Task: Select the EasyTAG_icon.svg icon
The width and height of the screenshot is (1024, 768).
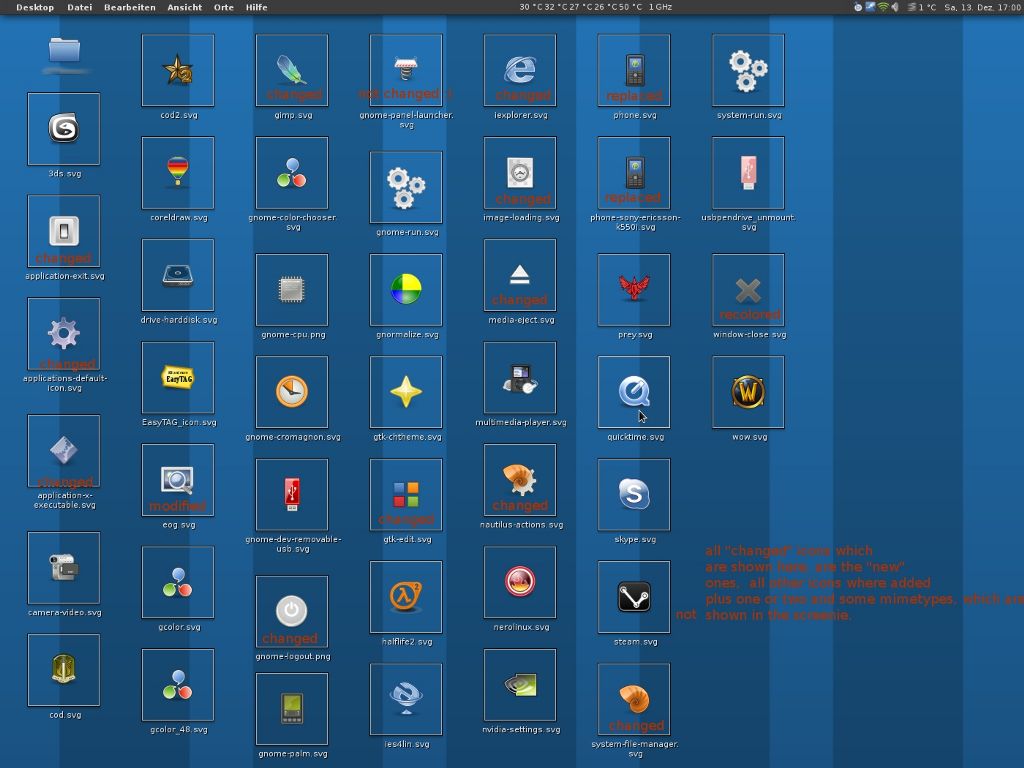Action: point(178,377)
